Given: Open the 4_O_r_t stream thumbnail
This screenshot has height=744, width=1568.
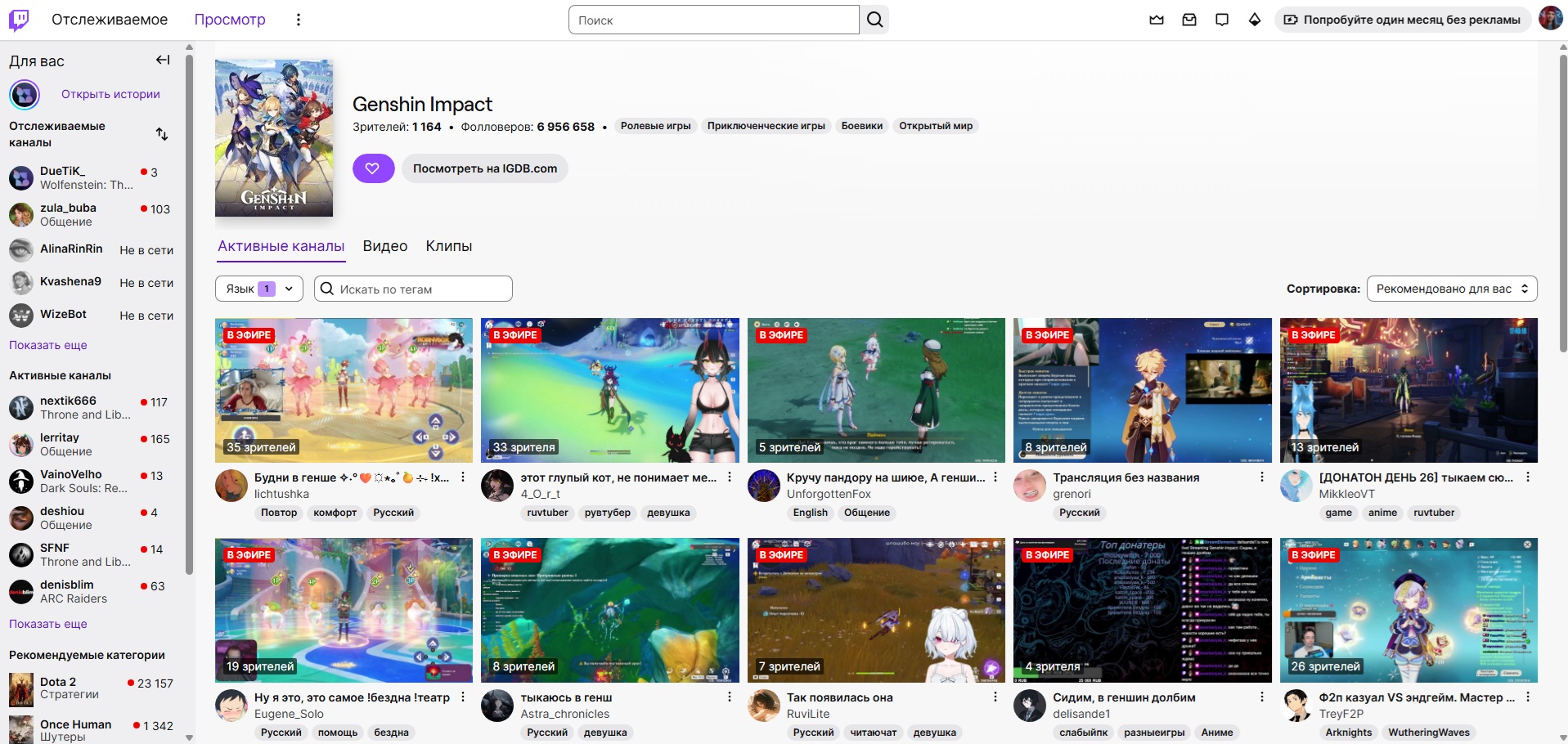Looking at the screenshot, I should pyautogui.click(x=610, y=390).
